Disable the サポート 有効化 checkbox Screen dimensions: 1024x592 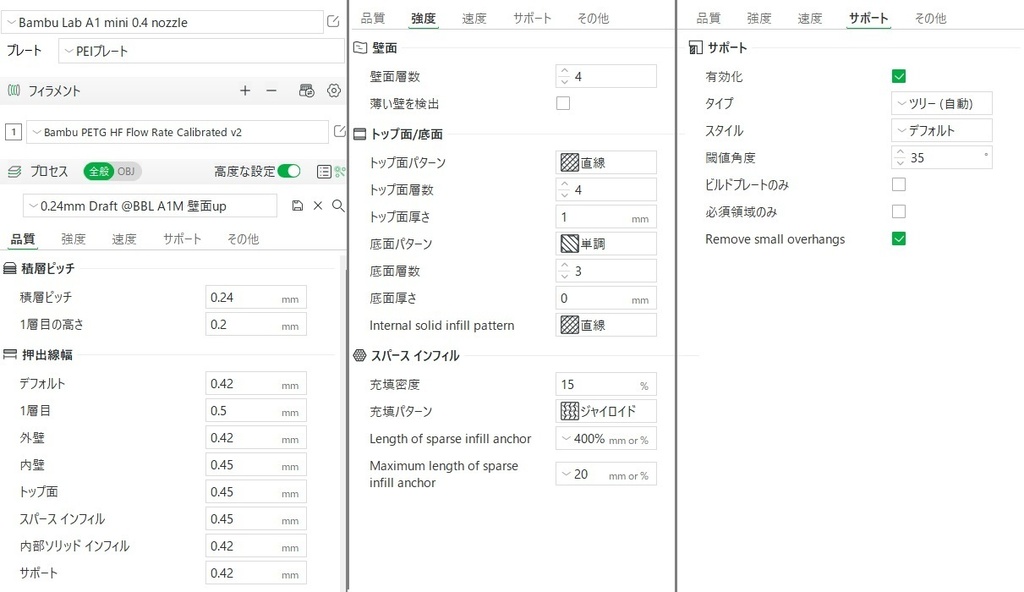point(899,75)
